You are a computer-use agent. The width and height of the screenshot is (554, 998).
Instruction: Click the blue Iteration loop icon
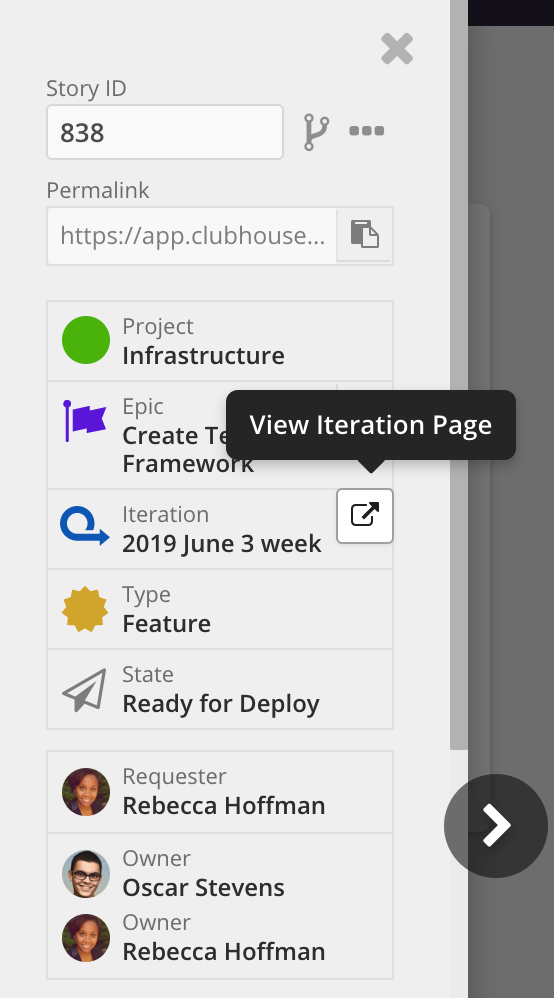85,526
